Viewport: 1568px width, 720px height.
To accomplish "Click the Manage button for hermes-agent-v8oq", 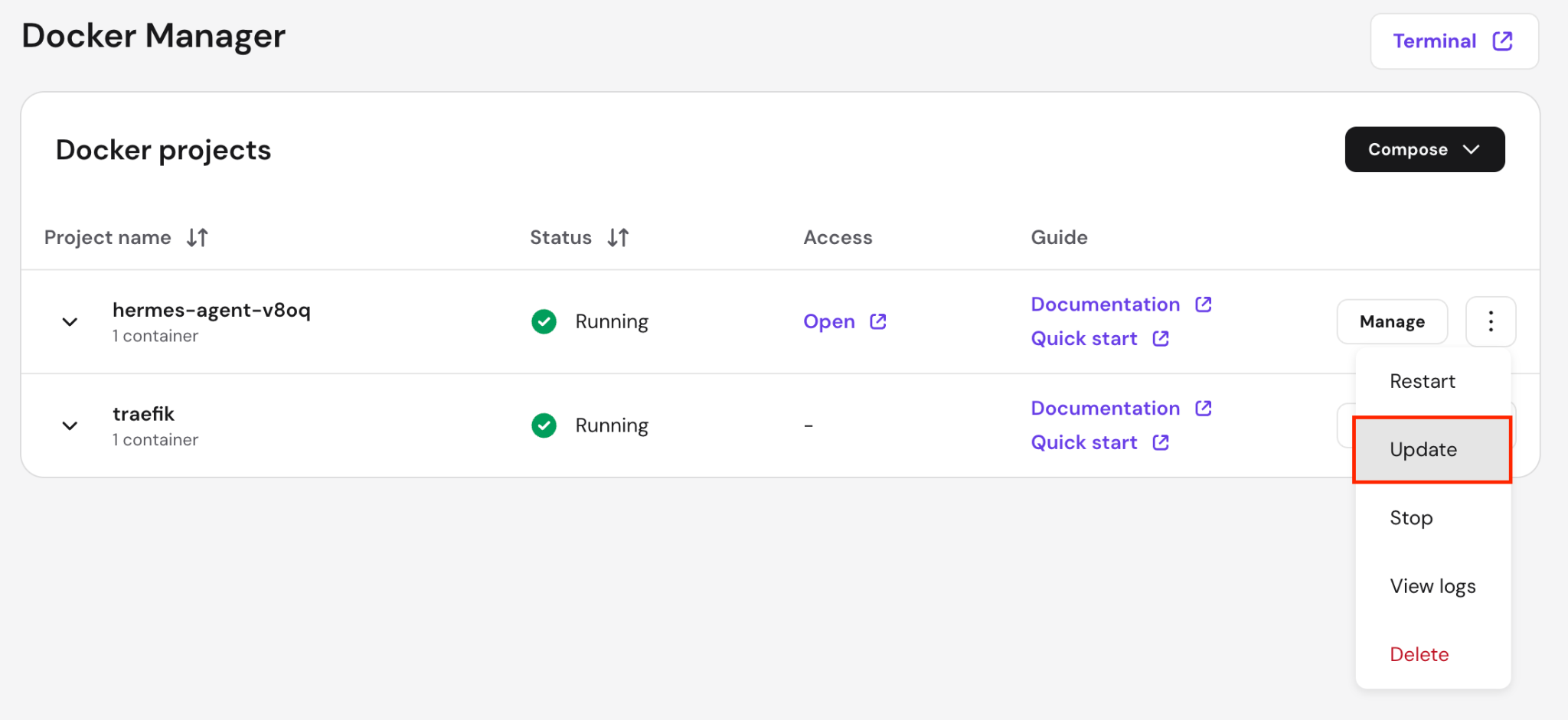I will [1392, 321].
